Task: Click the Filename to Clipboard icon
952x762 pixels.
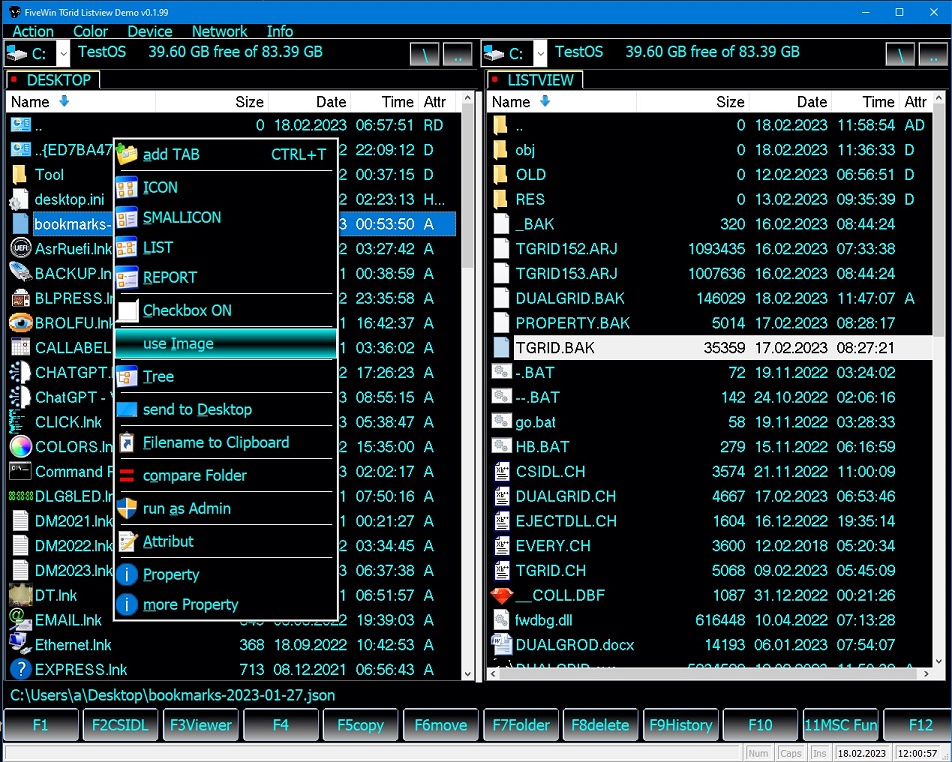Action: pyautogui.click(x=127, y=442)
